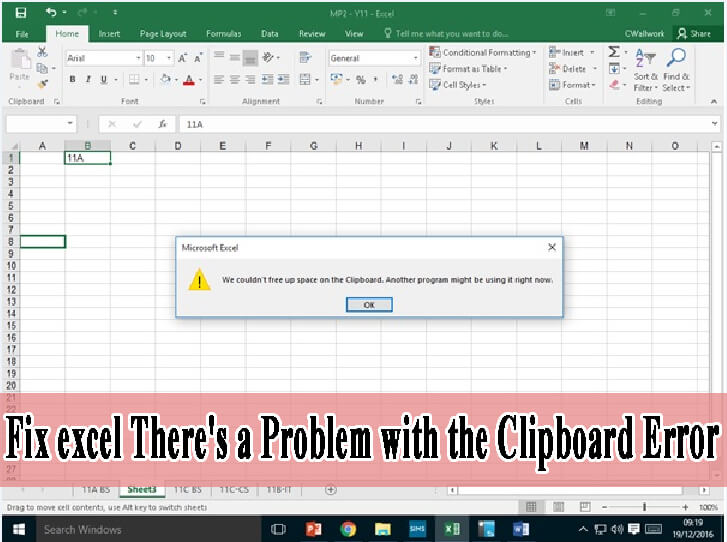Click the Save icon in title bar
This screenshot has height=542, width=727.
pos(20,13)
